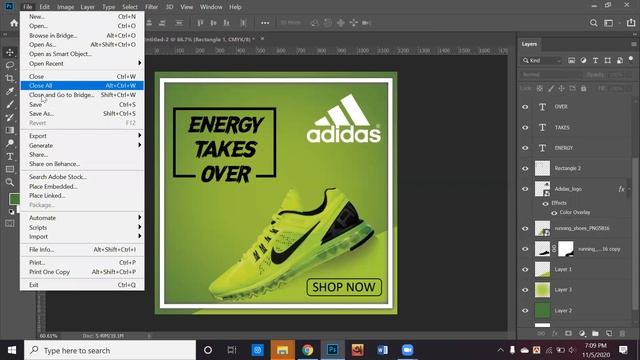Open Chrome from the taskbar
The height and width of the screenshot is (360, 640).
click(307, 350)
